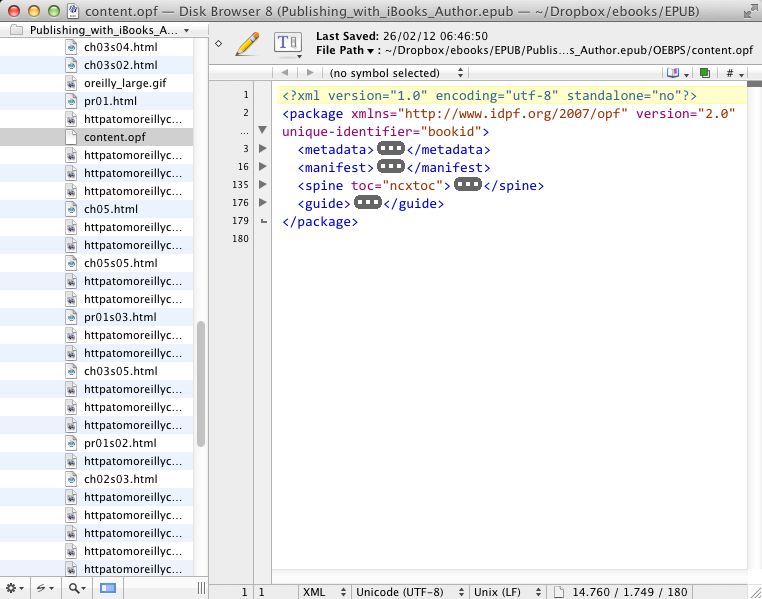Screen dimensions: 762x599
Task: Click the unique-identifier="bookid" attribute text
Action: pyautogui.click(x=381, y=132)
